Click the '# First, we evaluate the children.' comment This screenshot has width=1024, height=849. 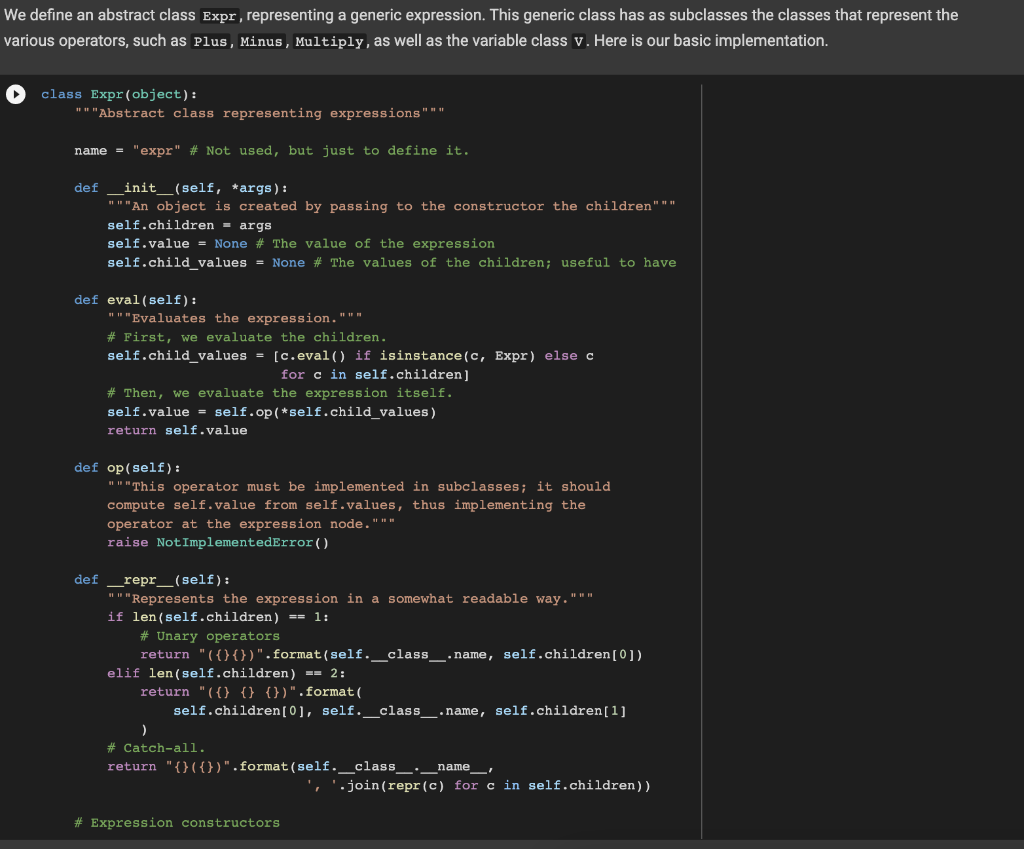coord(247,338)
